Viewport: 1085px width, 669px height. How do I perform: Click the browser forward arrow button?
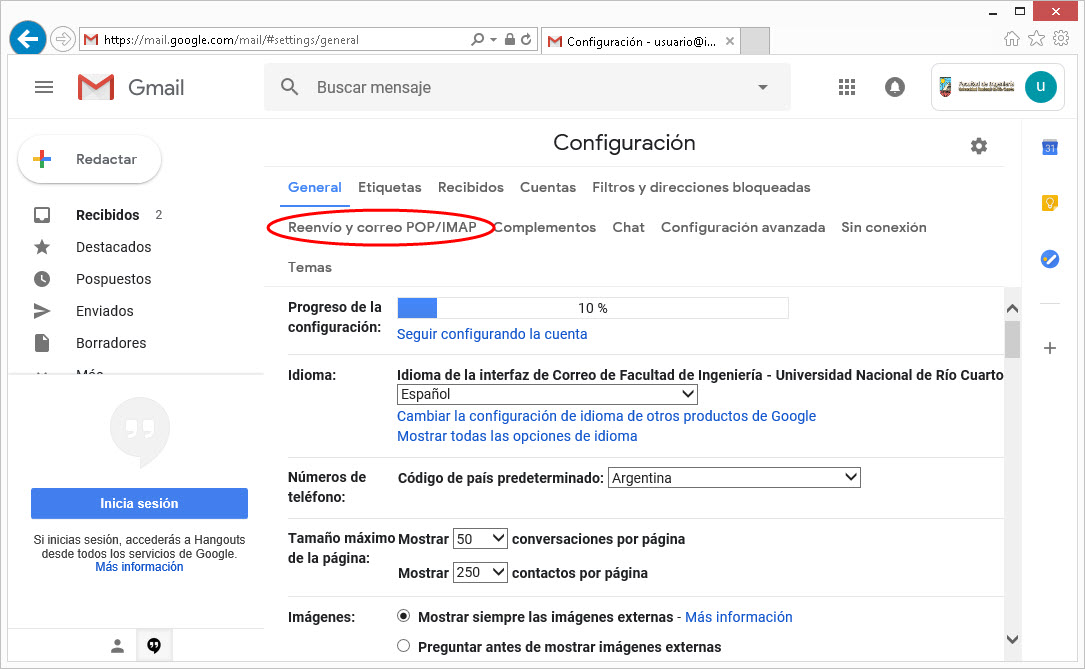tap(63, 39)
